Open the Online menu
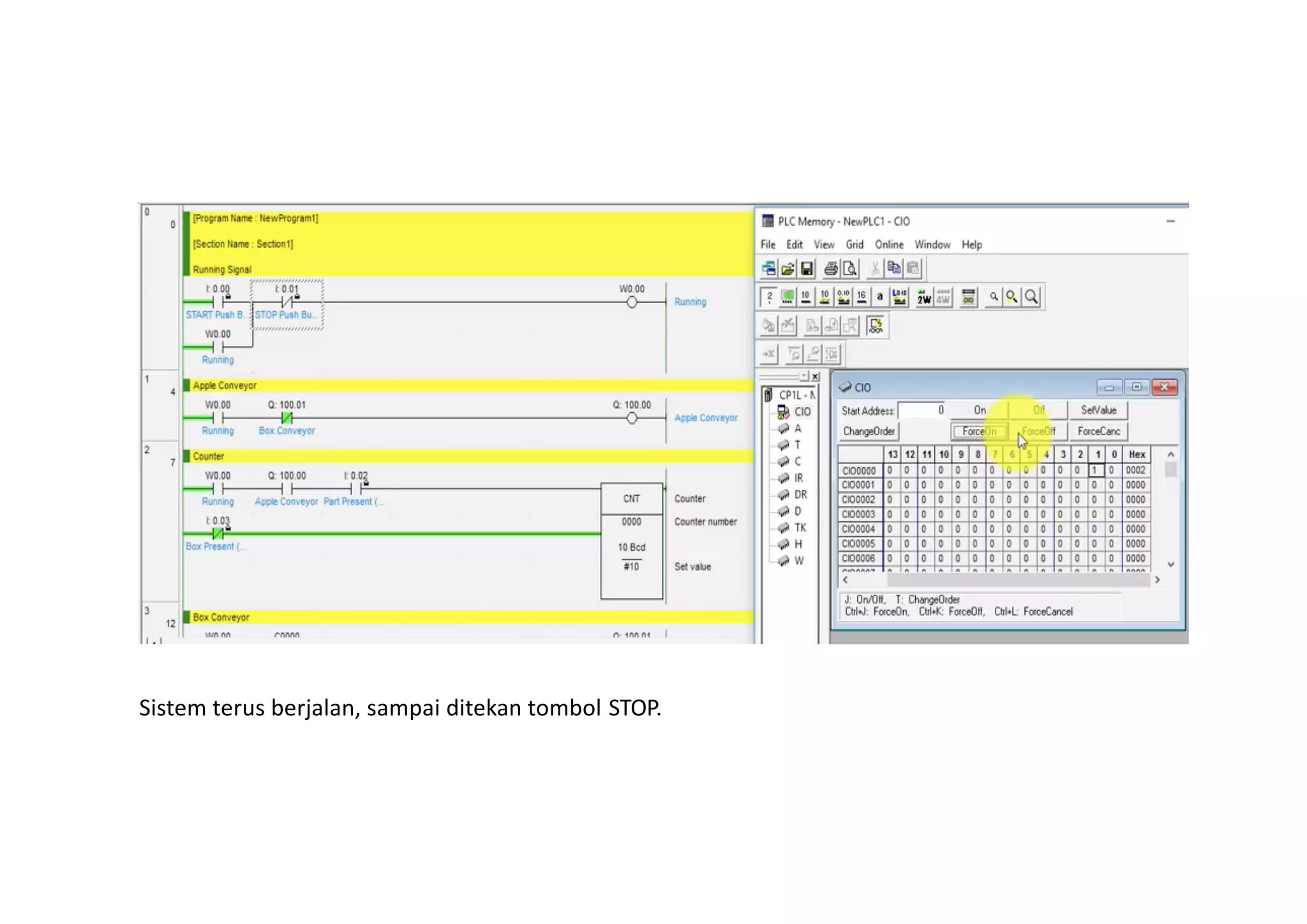 888,244
